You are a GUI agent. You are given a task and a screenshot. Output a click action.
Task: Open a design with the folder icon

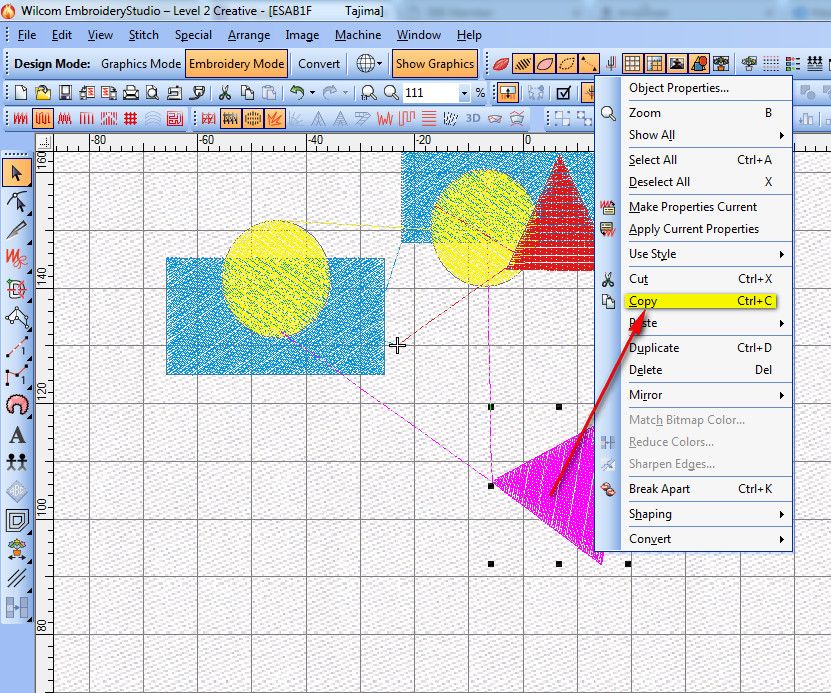tap(43, 93)
